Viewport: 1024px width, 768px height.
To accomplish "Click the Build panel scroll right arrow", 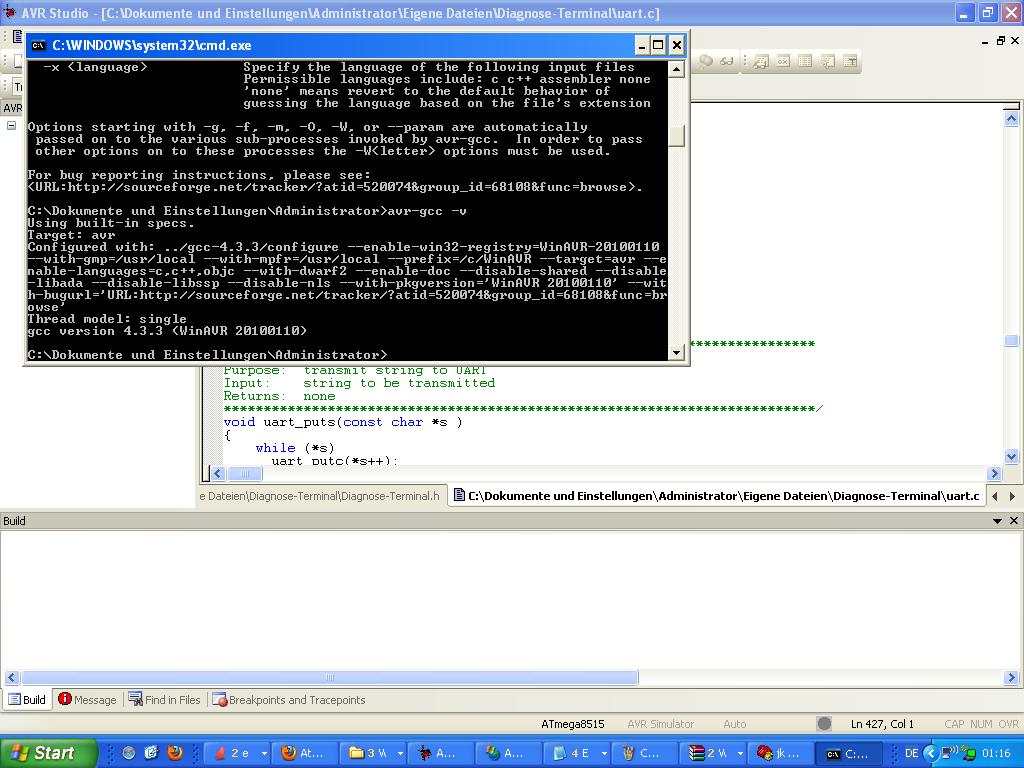I will point(1012,677).
